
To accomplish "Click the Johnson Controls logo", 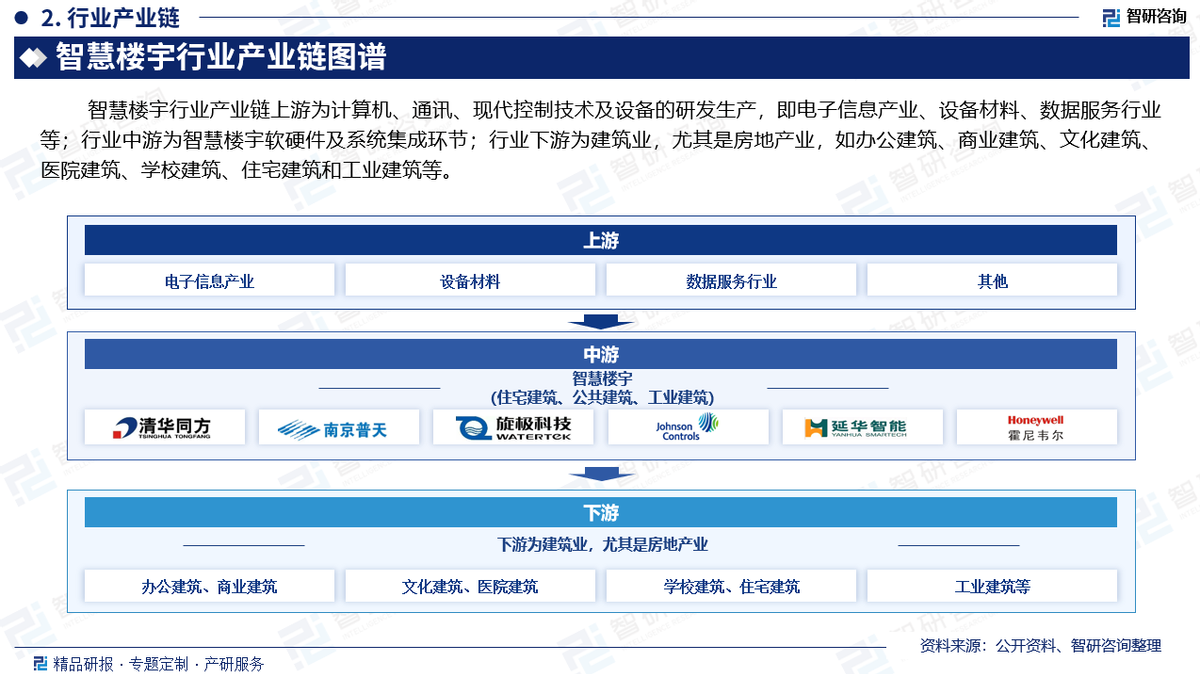I will click(x=687, y=427).
